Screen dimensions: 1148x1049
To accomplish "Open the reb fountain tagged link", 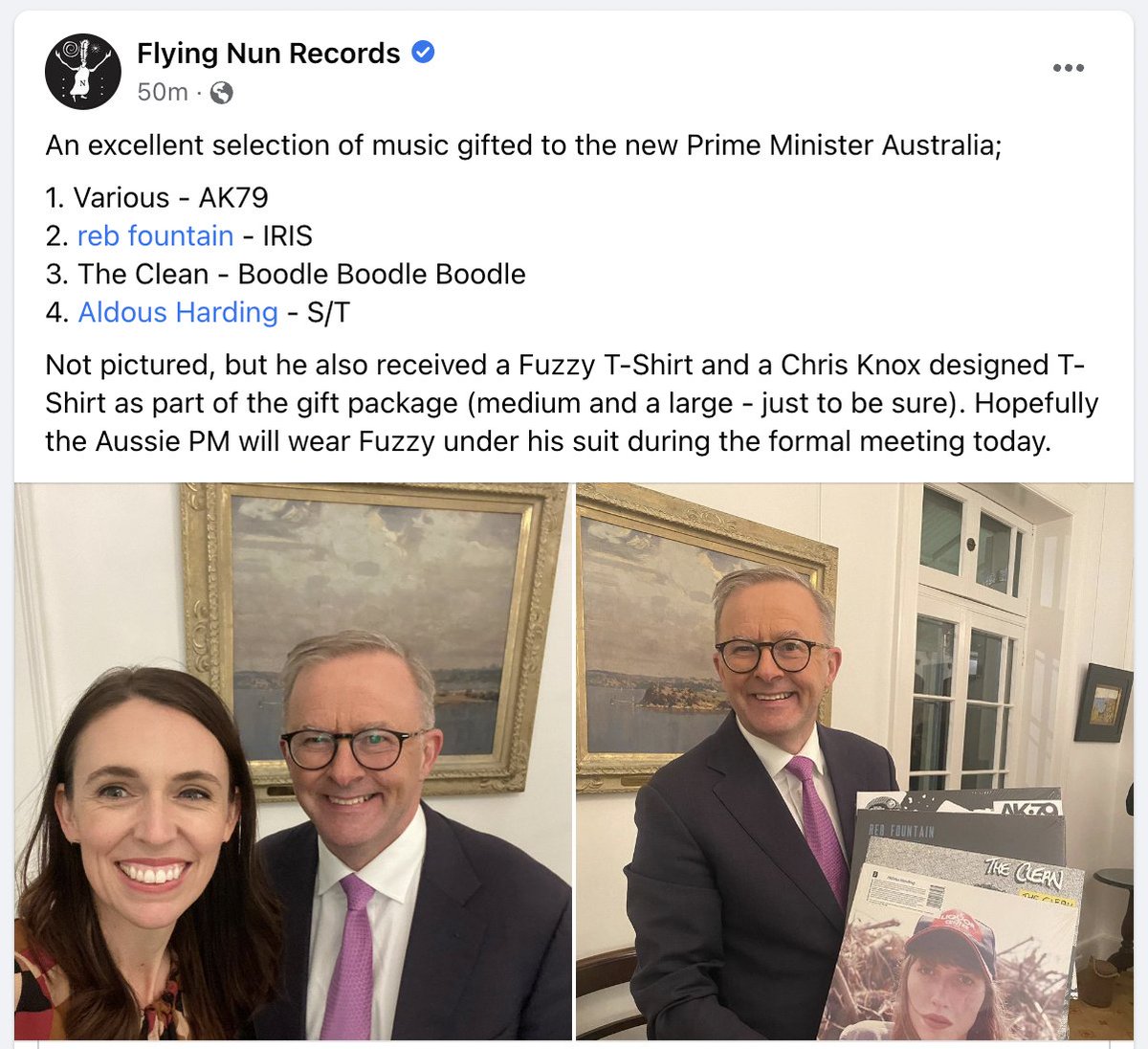I will click(156, 235).
